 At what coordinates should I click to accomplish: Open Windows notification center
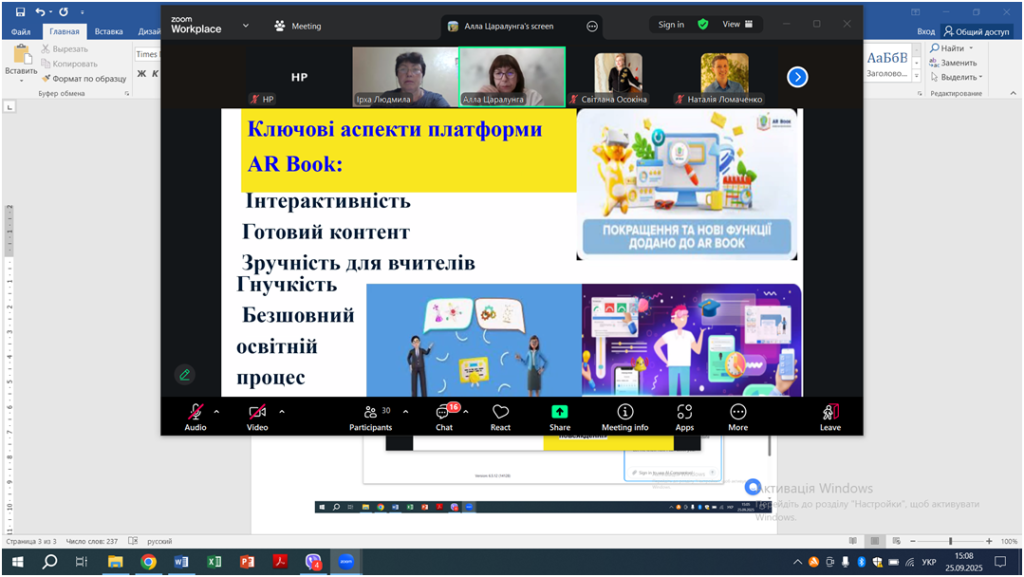[x=1000, y=562]
